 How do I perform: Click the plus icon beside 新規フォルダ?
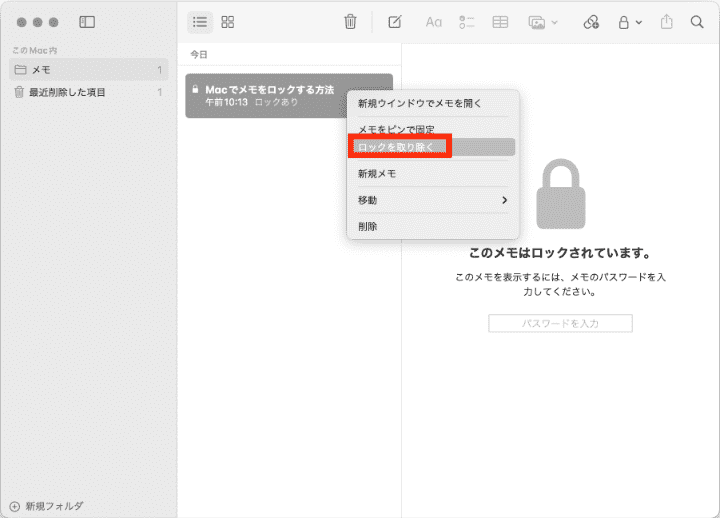click(15, 507)
